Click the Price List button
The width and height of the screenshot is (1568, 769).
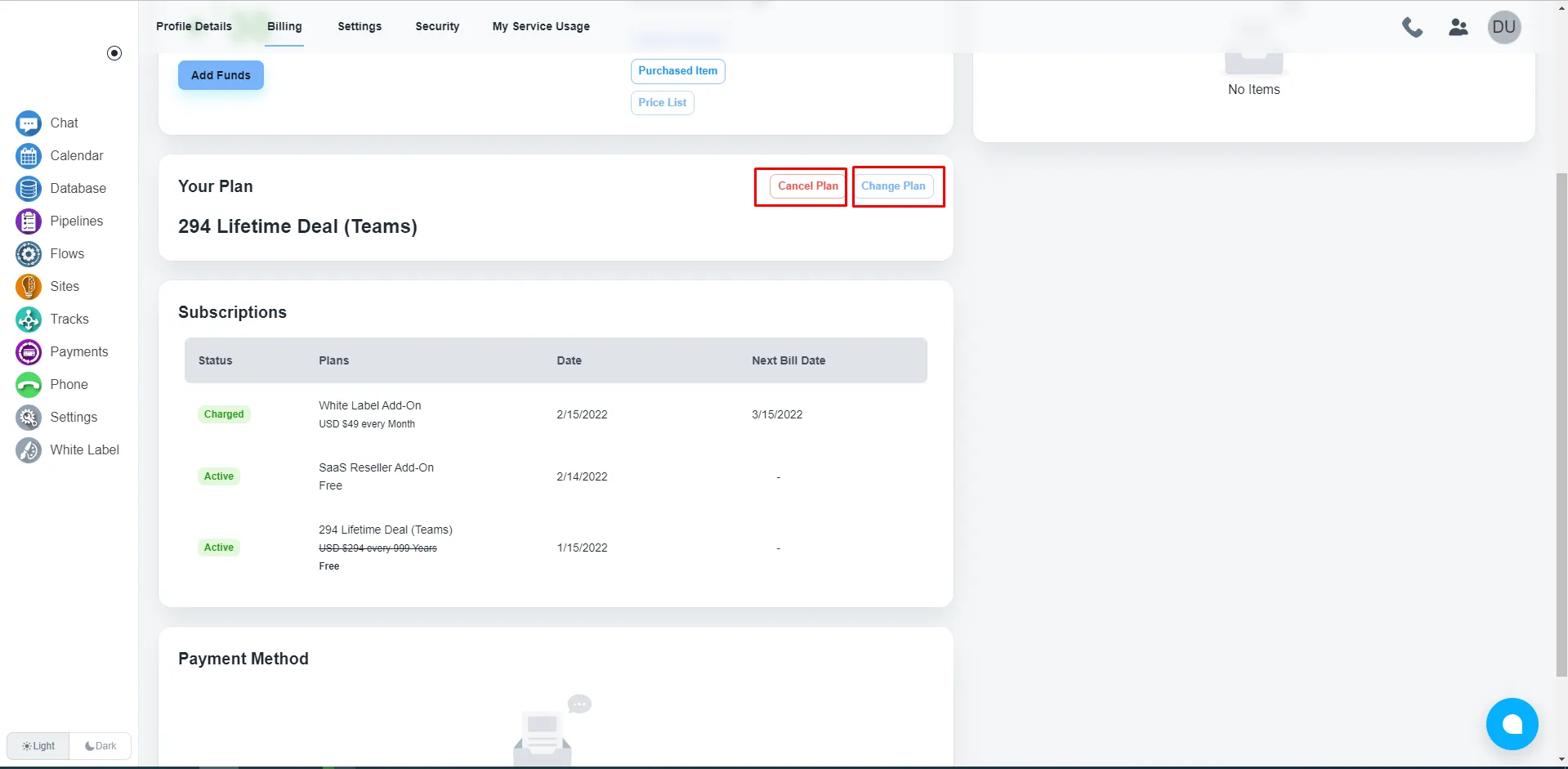click(662, 103)
